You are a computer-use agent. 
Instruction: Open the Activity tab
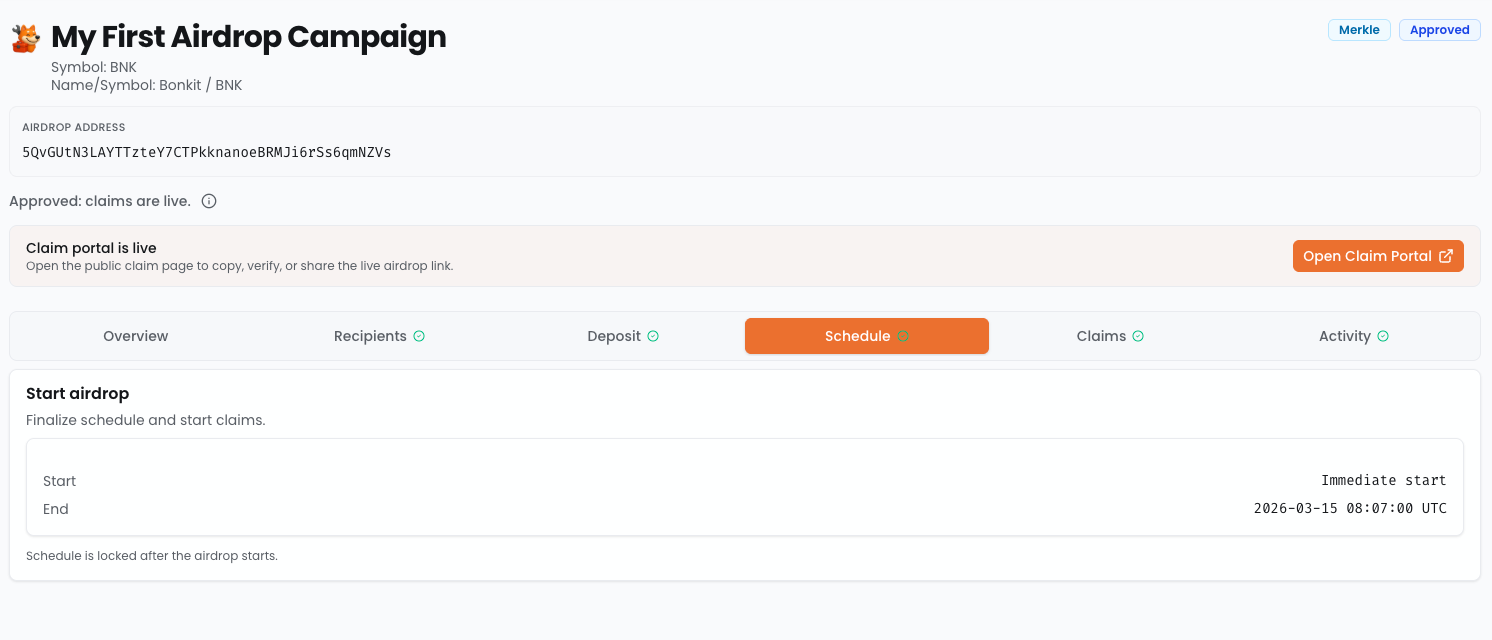click(1344, 336)
